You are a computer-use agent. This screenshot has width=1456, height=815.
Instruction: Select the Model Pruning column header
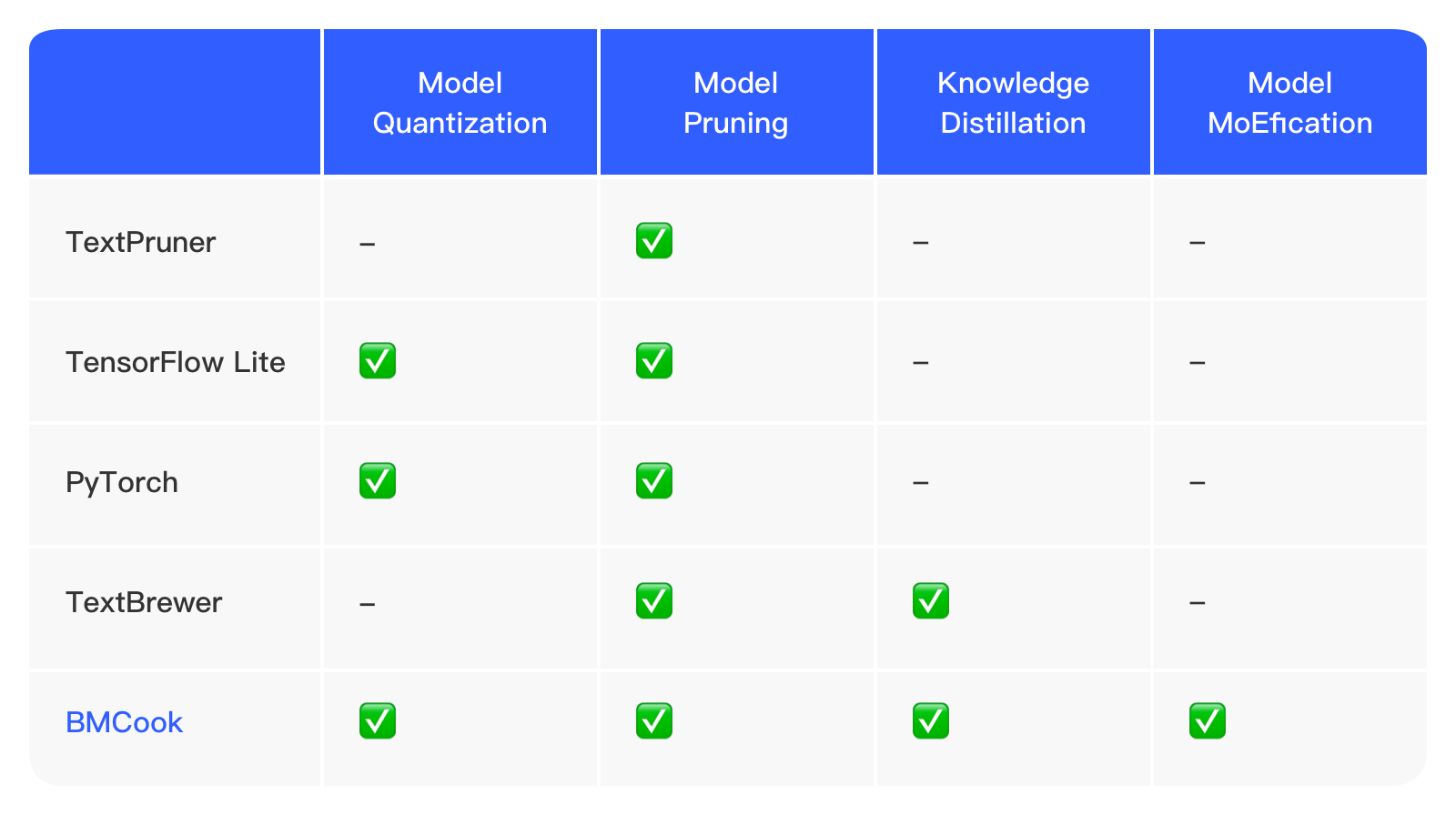pyautogui.click(x=736, y=103)
